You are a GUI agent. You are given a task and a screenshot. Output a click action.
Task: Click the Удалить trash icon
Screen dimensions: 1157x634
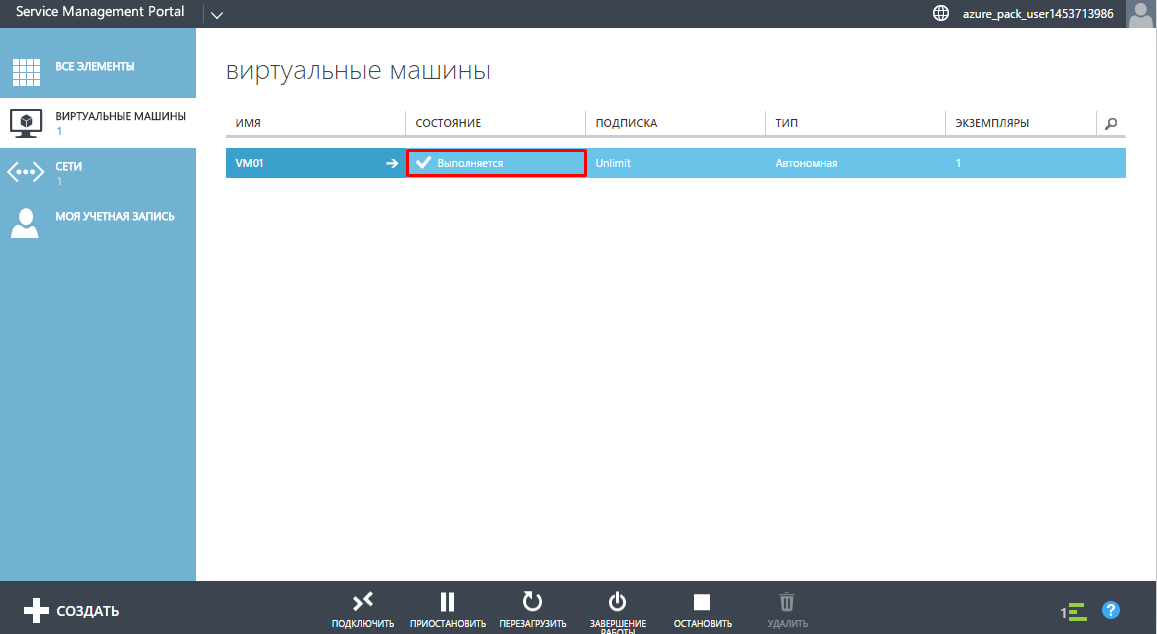pos(787,602)
